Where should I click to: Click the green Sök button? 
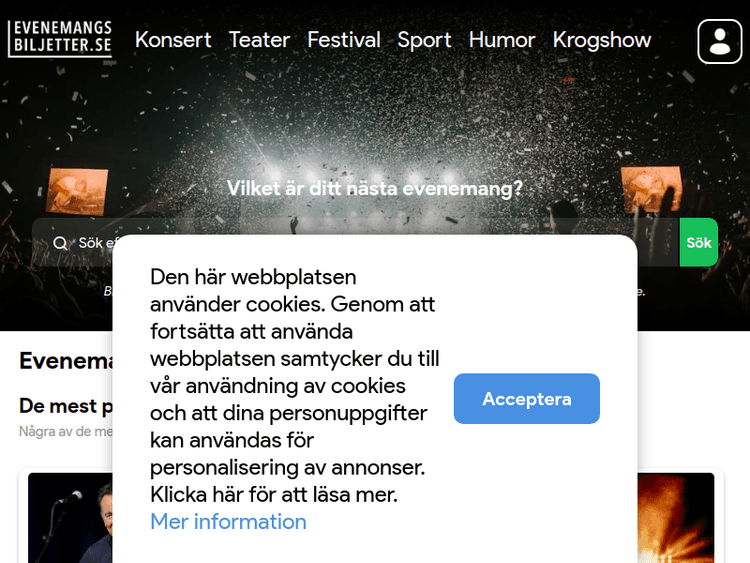tap(698, 243)
